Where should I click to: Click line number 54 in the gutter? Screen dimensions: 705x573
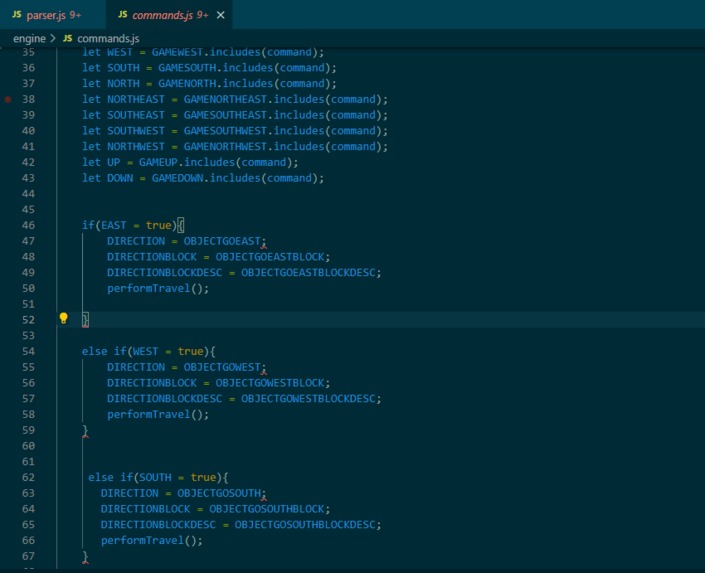pyautogui.click(x=28, y=351)
